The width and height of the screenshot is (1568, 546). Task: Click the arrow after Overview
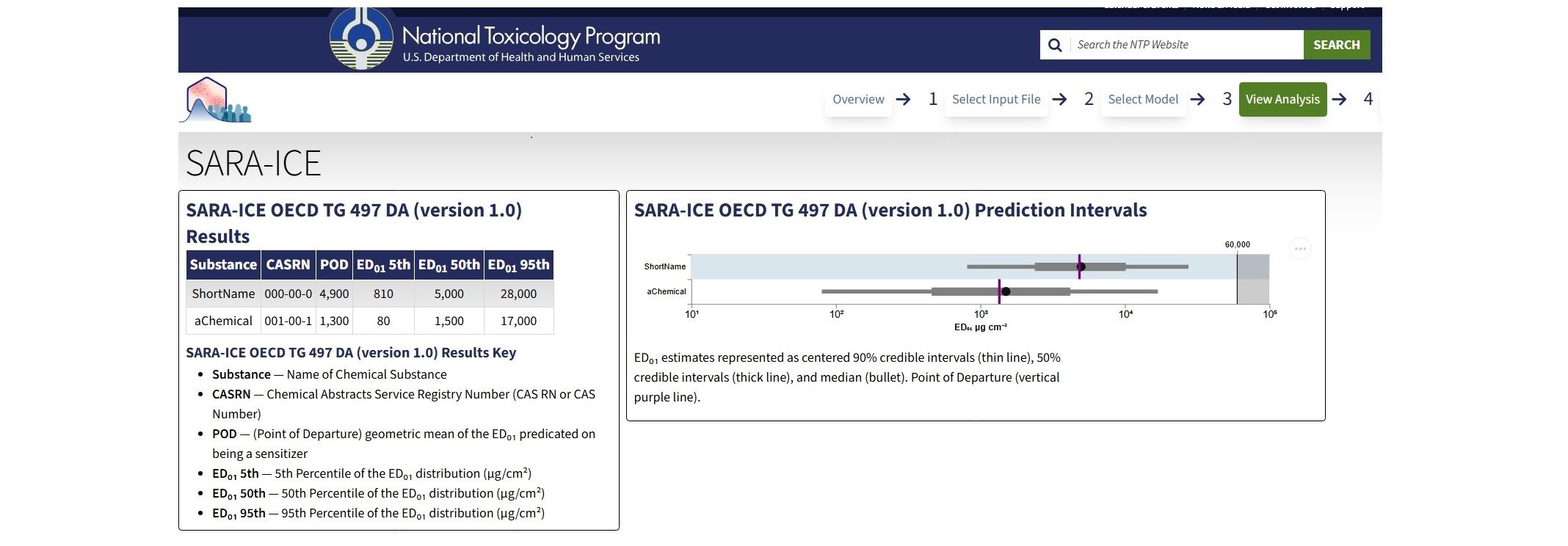point(905,99)
